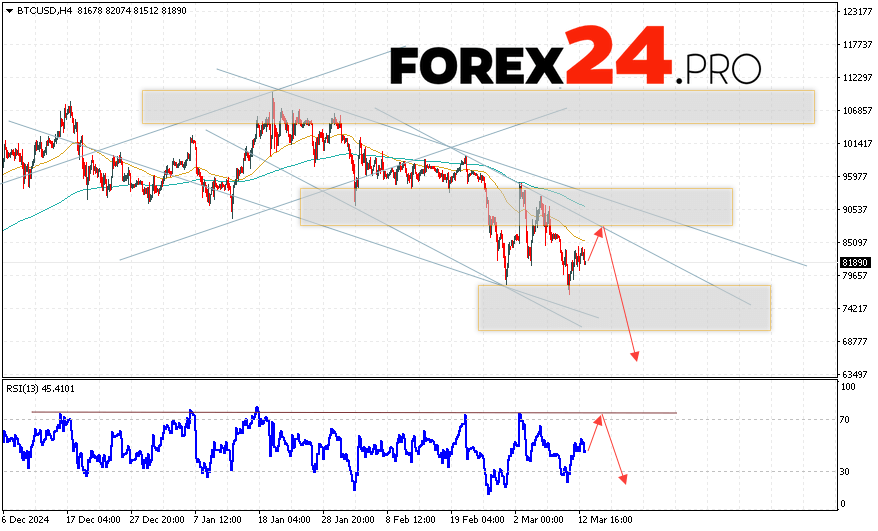Screen dimensions: 878x531
Task: Select the middle gray zone near 90537
Action: coord(516,206)
